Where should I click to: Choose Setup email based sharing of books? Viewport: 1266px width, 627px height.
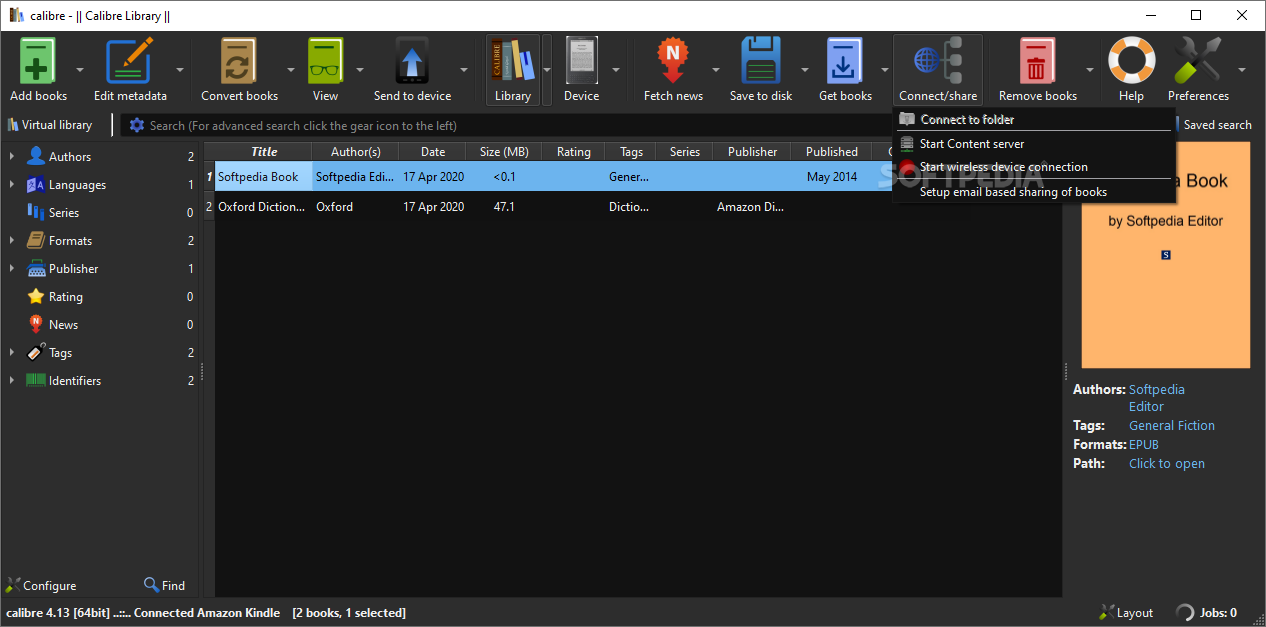(1033, 192)
